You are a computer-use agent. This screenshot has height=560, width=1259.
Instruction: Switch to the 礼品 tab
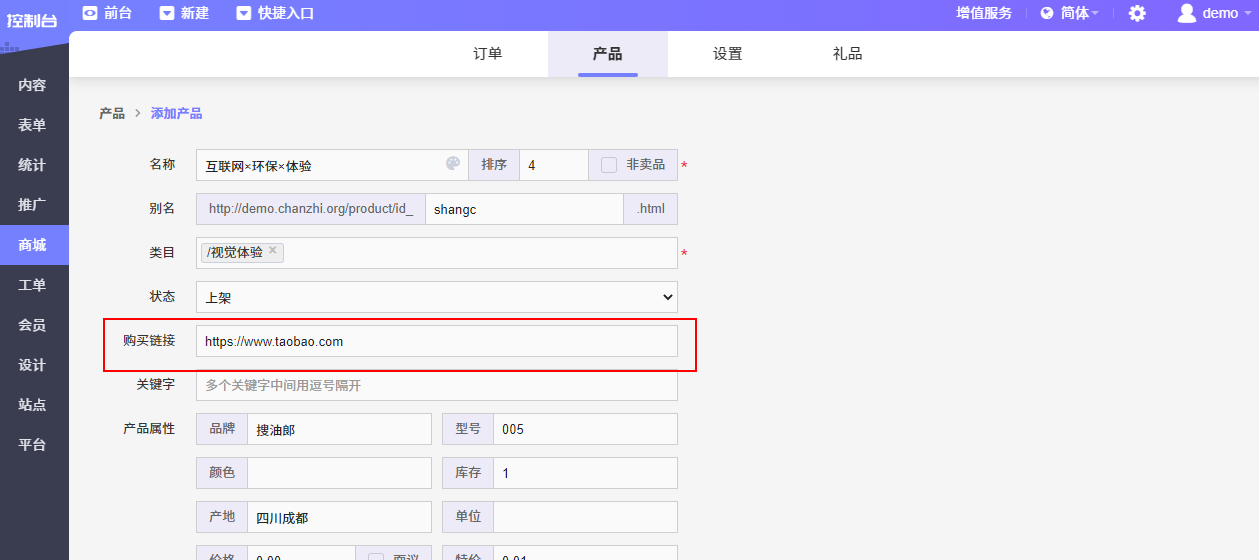click(x=847, y=54)
